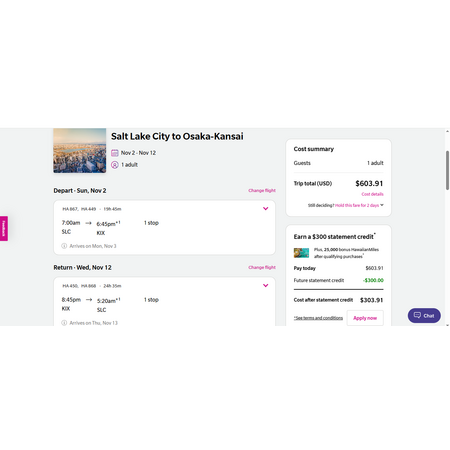Click the Apply now button
This screenshot has height=450, width=450.
365,318
